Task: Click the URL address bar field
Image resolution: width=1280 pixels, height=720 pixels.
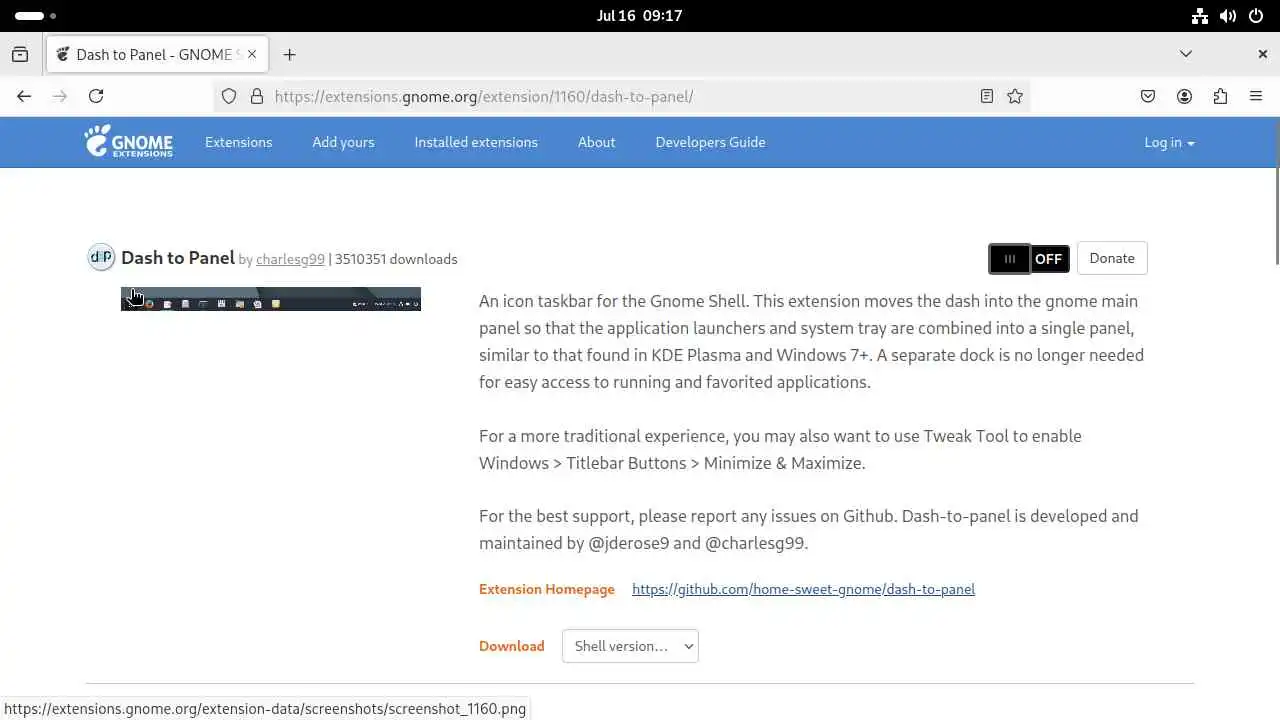Action: click(x=620, y=96)
